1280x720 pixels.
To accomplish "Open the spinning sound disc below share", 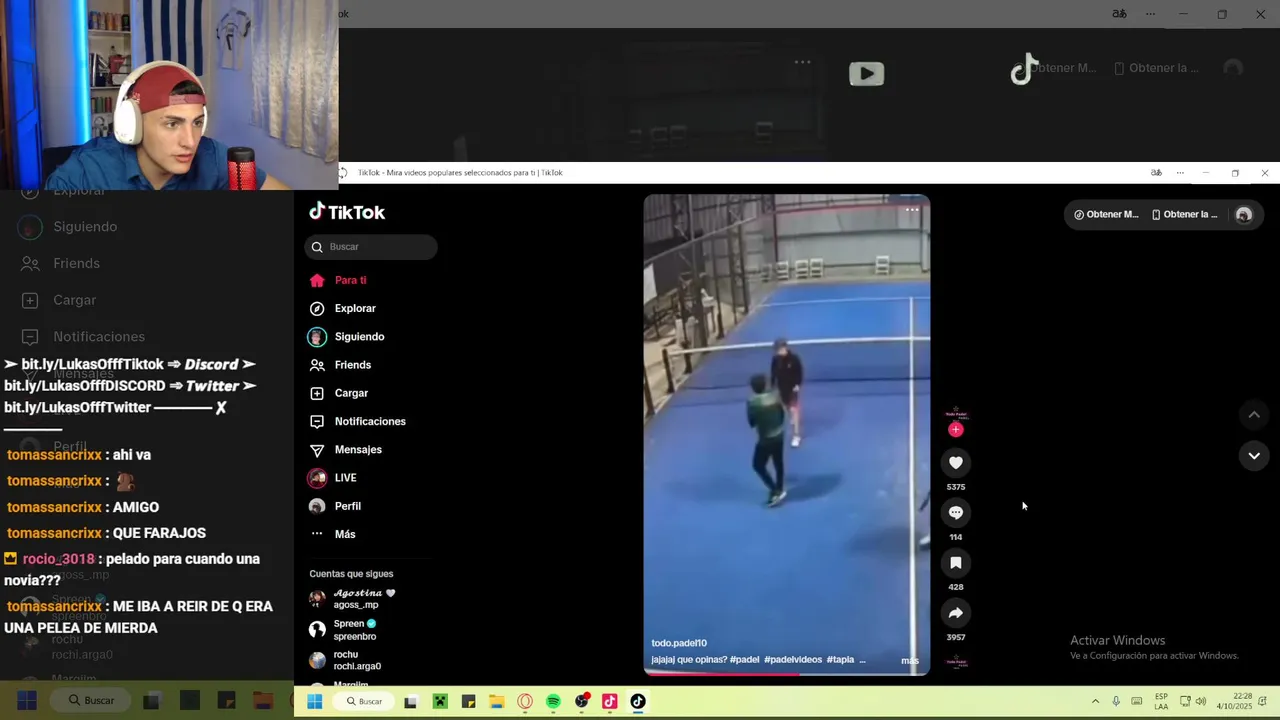I will pyautogui.click(x=956, y=661).
